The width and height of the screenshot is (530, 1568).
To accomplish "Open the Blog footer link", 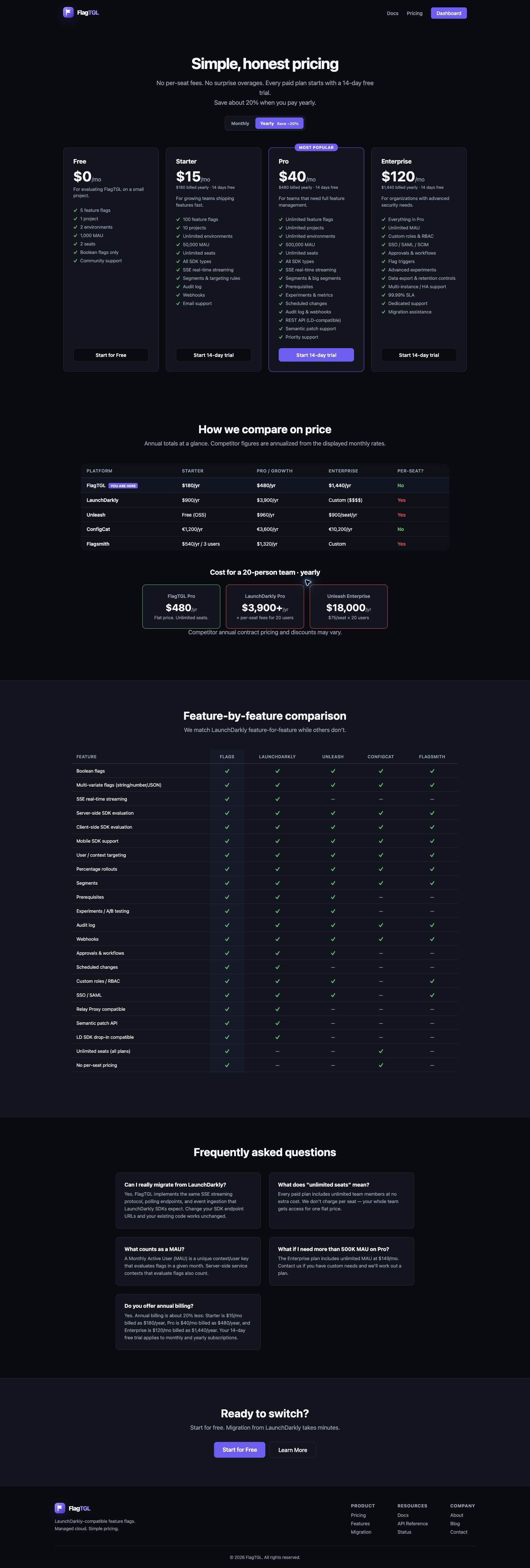I will [455, 1524].
